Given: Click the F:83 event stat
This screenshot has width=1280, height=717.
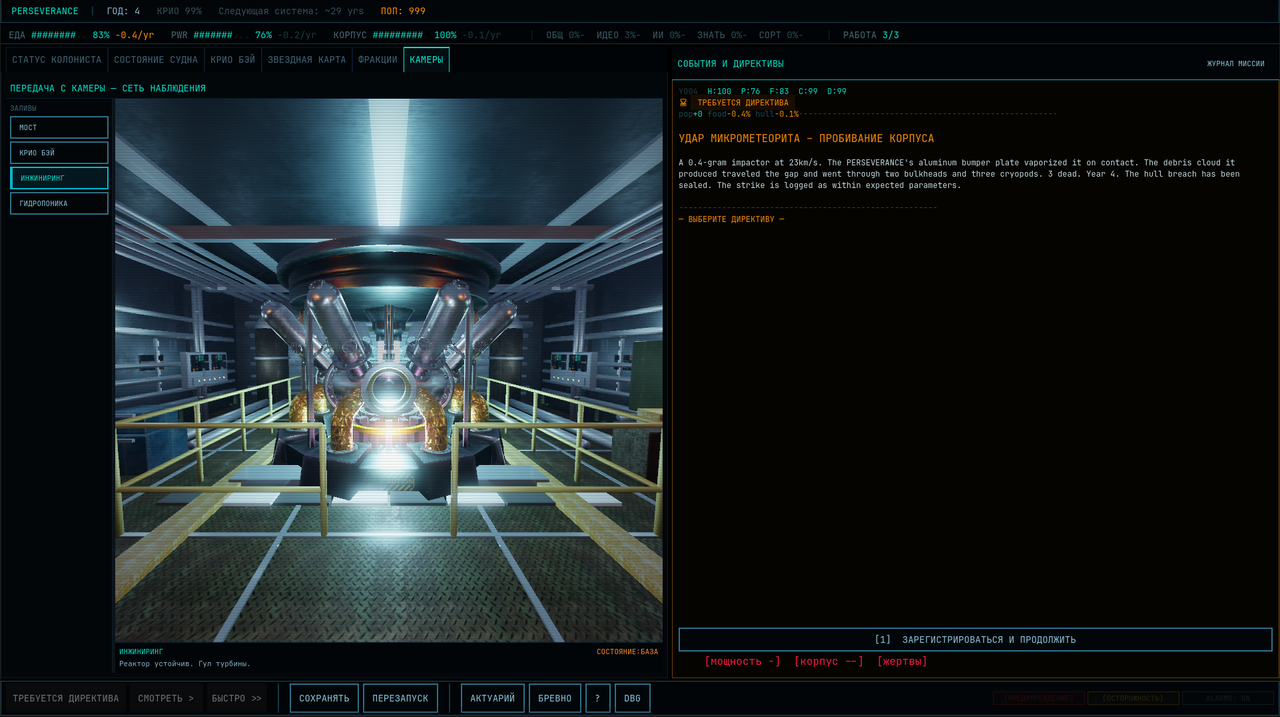Looking at the screenshot, I should [779, 91].
